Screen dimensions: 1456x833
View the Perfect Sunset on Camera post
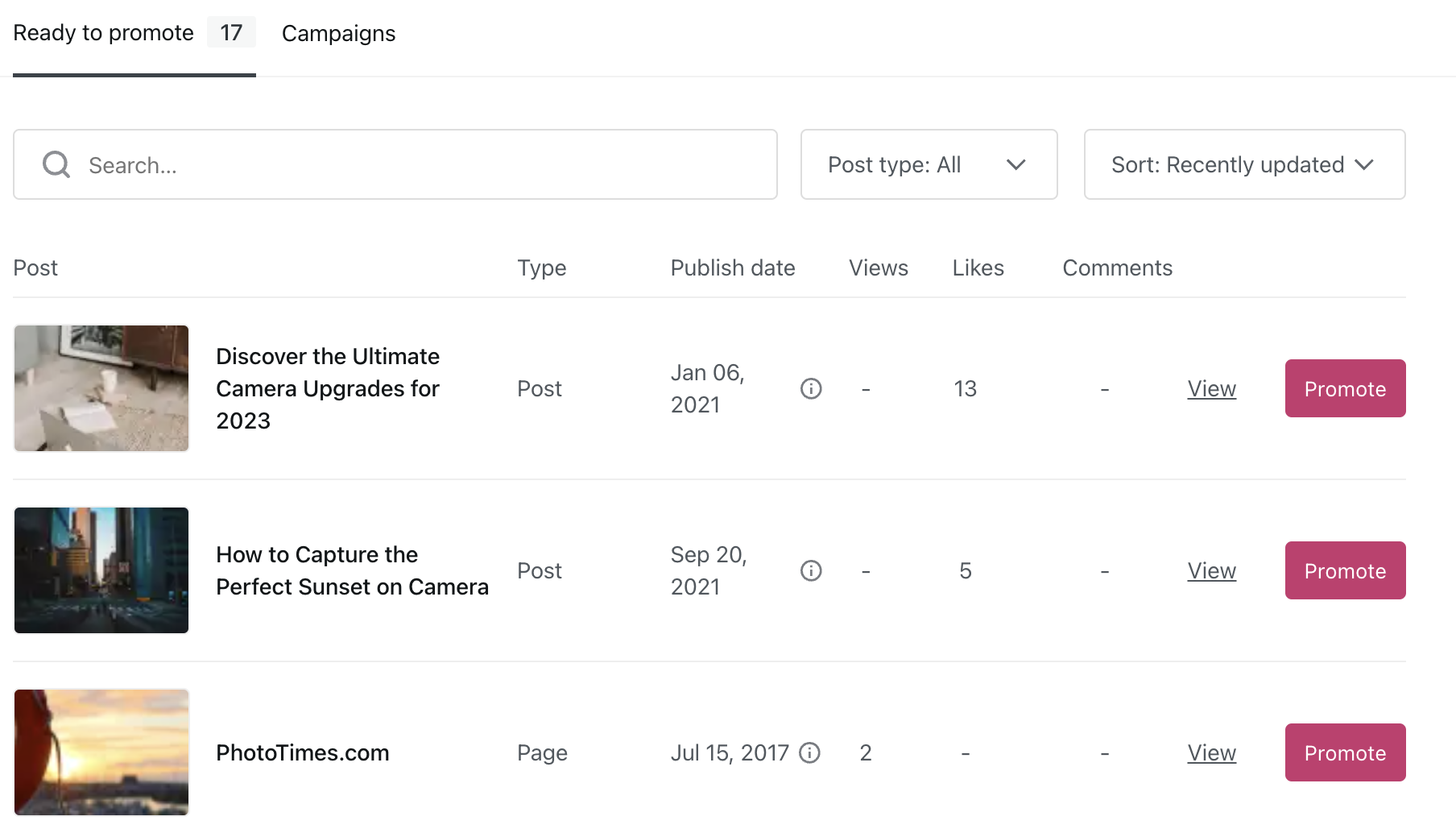(1211, 570)
